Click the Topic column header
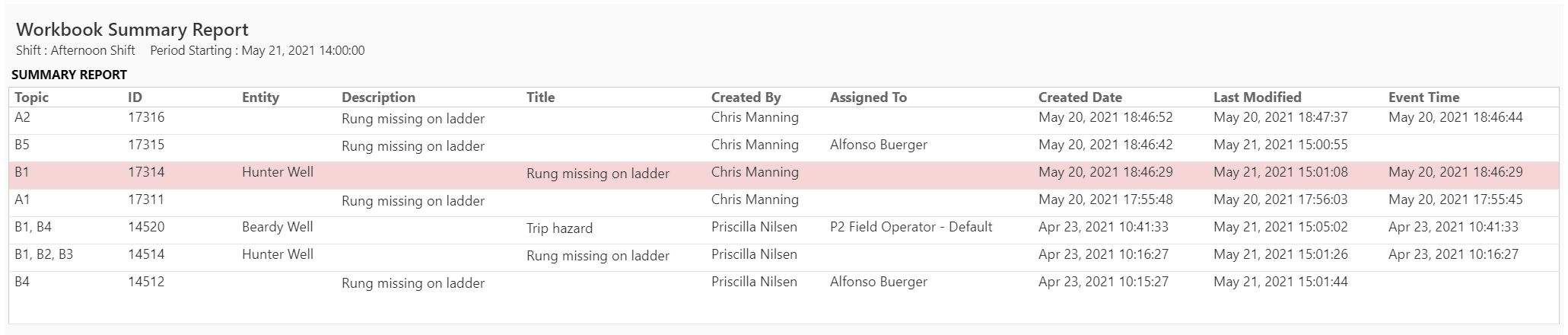This screenshot has width=1568, height=335. pos(31,97)
